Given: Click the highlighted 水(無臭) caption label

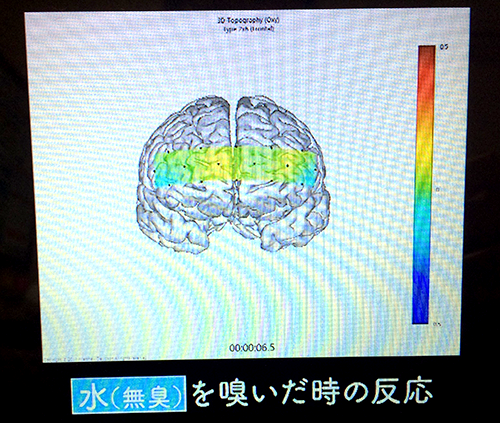Looking at the screenshot, I should tap(129, 395).
